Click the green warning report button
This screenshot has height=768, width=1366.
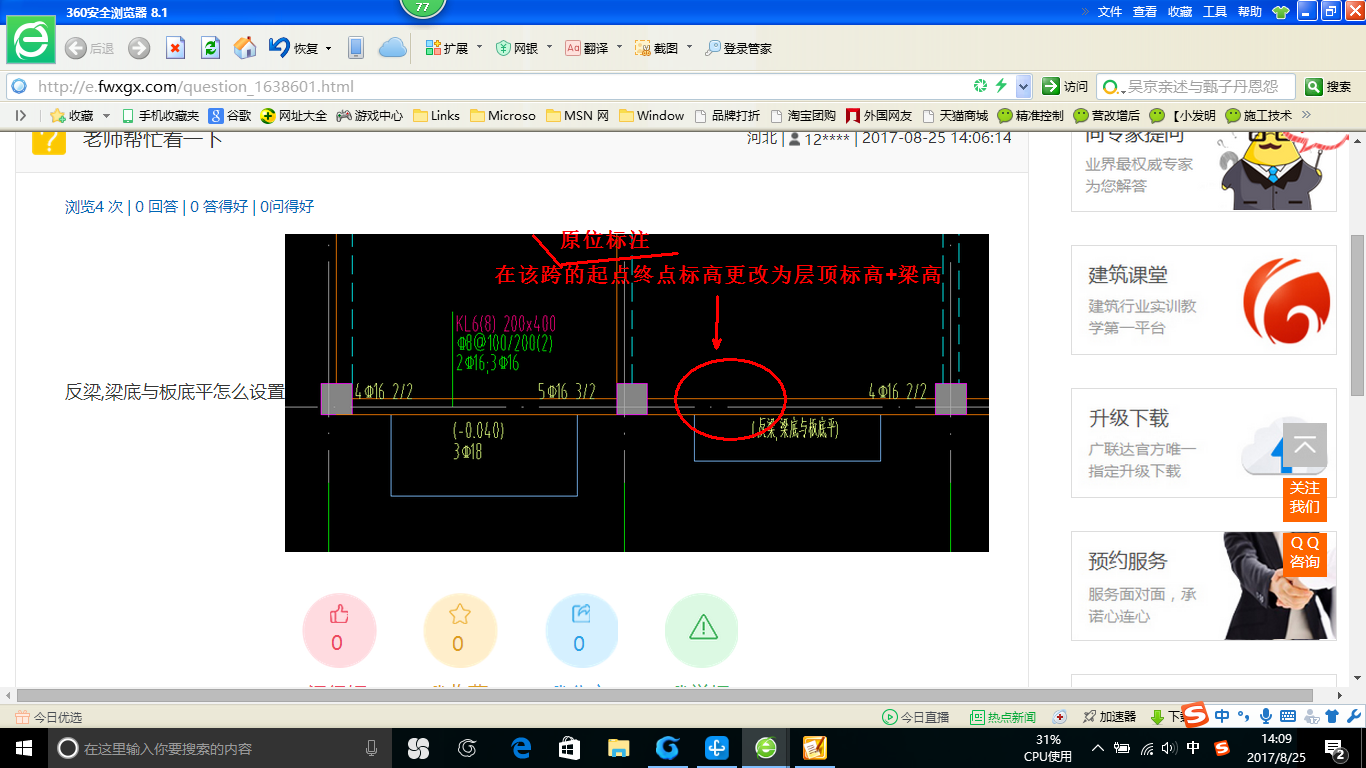(702, 630)
